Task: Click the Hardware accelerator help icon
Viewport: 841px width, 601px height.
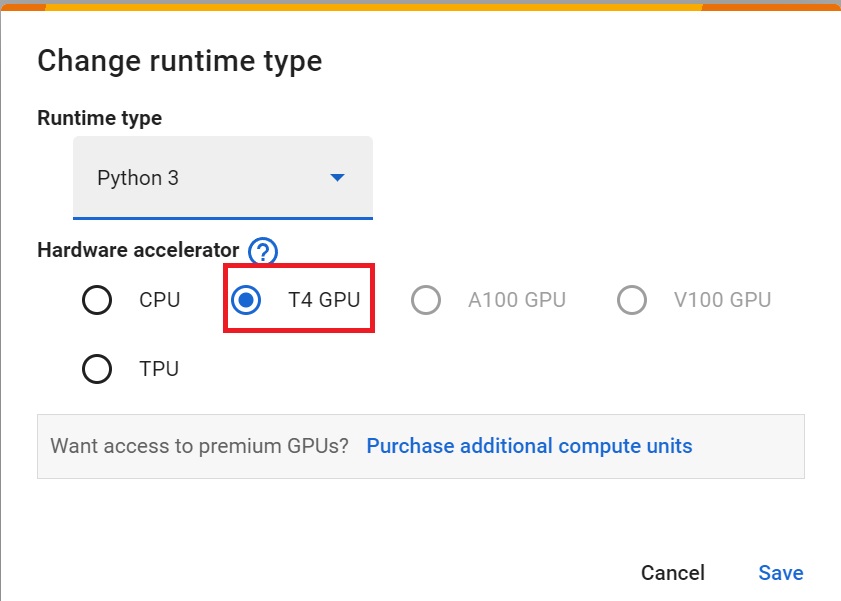Action: click(x=260, y=251)
